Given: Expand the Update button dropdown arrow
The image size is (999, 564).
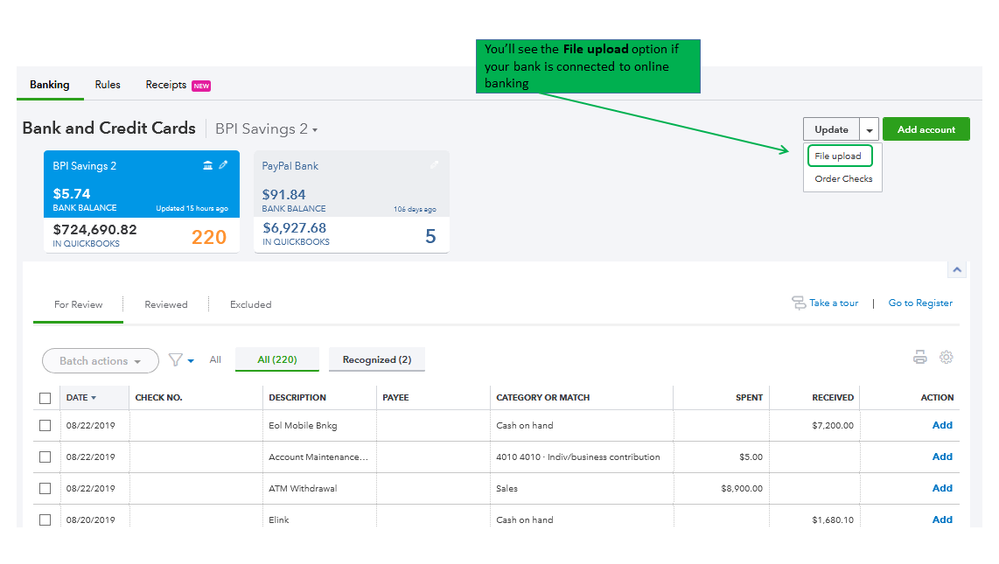Looking at the screenshot, I should tap(869, 130).
